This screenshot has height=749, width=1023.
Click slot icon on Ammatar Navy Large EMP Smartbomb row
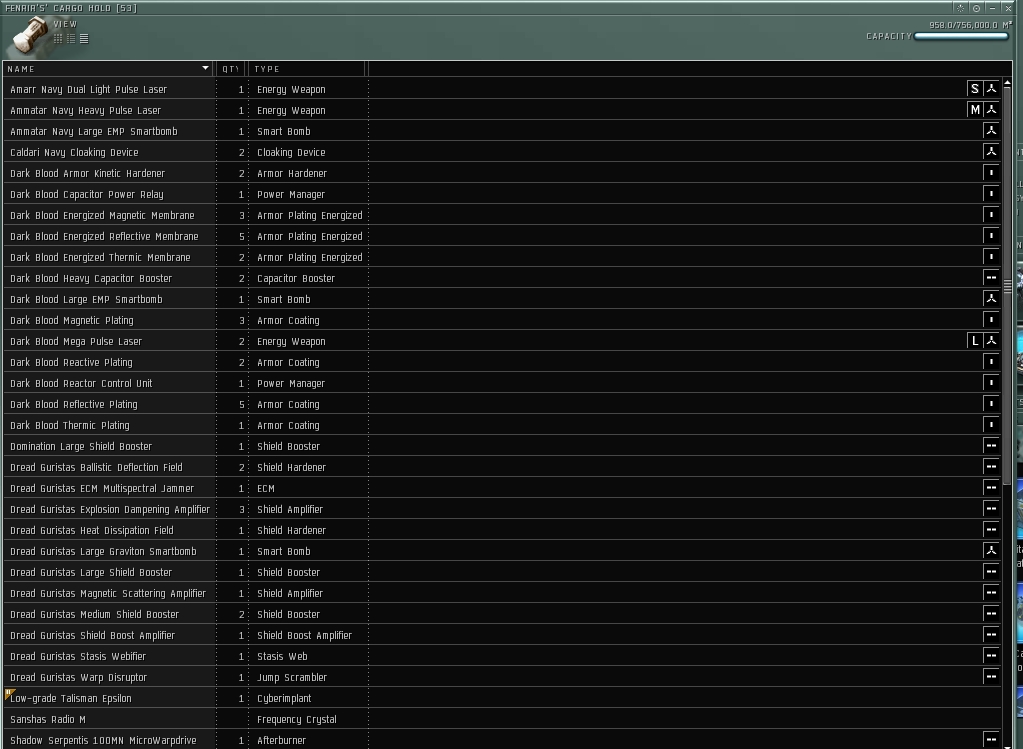[x=991, y=130]
